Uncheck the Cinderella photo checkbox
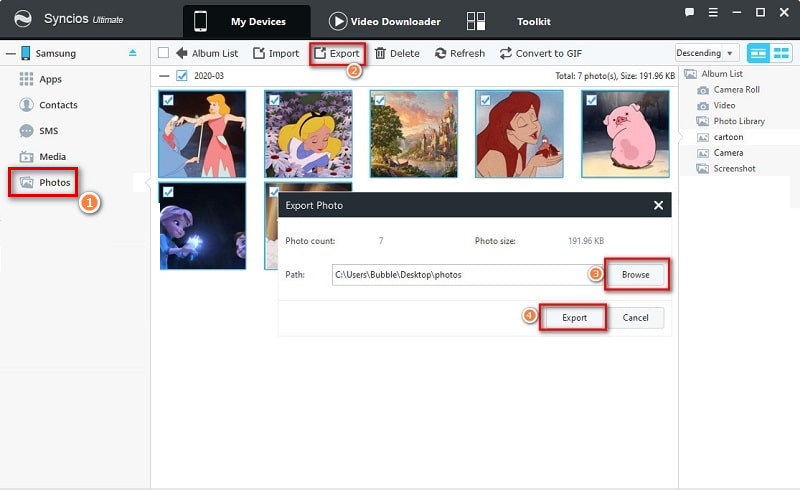800x490 pixels. point(168,100)
